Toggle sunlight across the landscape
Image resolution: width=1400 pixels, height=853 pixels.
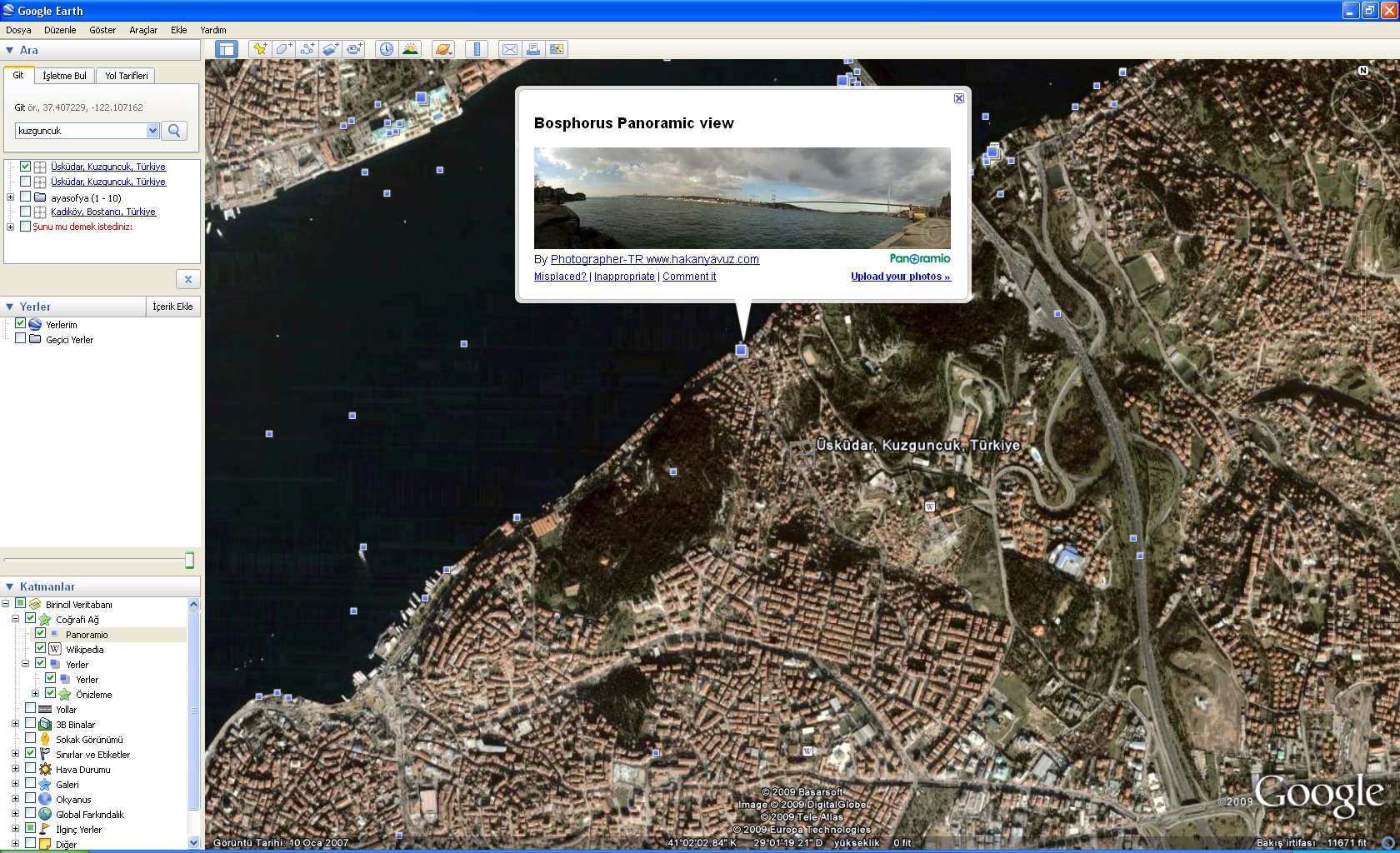point(410,49)
